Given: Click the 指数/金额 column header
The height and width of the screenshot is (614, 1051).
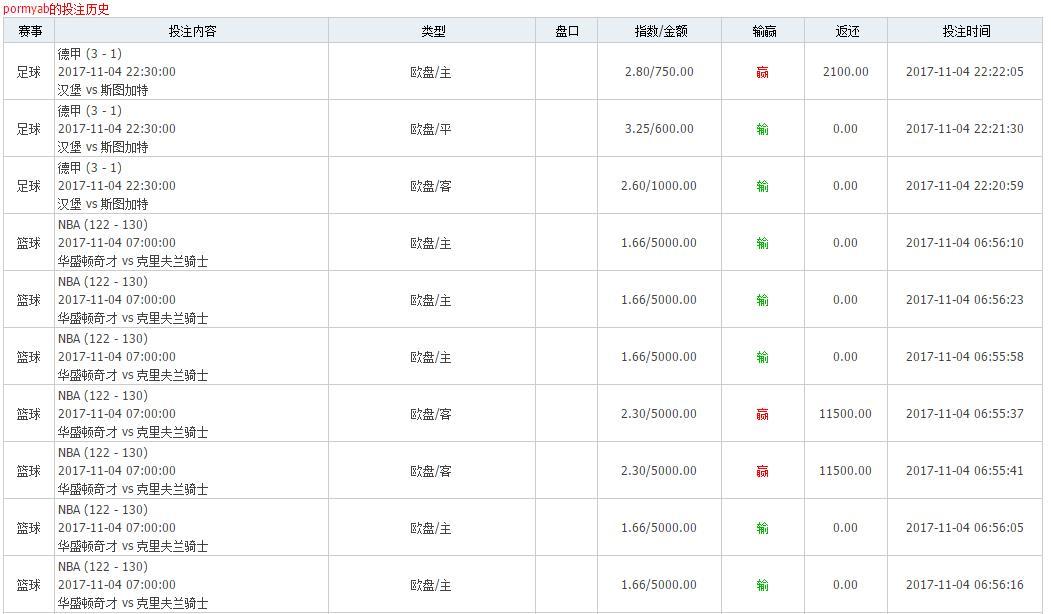Looking at the screenshot, I should [x=660, y=31].
